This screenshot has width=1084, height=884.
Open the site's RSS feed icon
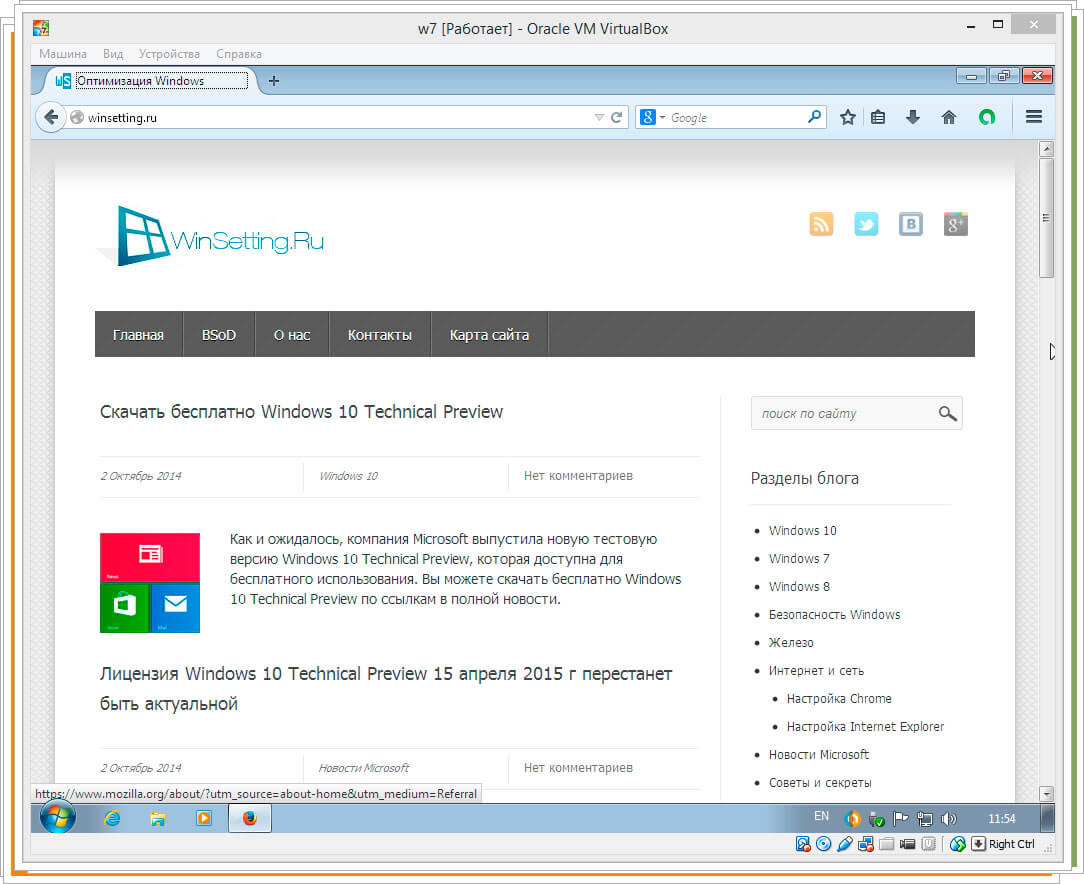coord(821,224)
